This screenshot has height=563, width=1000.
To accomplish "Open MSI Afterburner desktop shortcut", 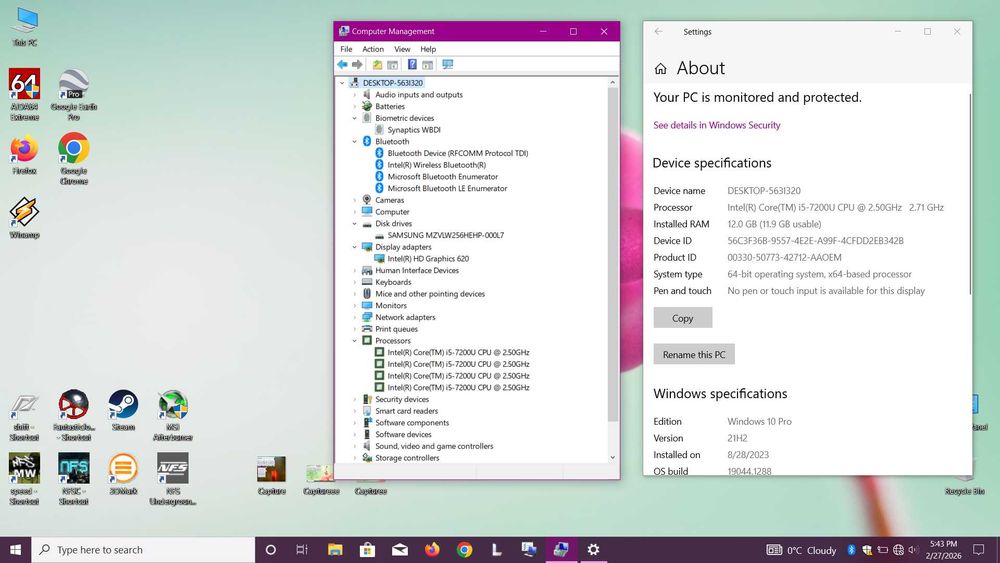I will point(173,416).
